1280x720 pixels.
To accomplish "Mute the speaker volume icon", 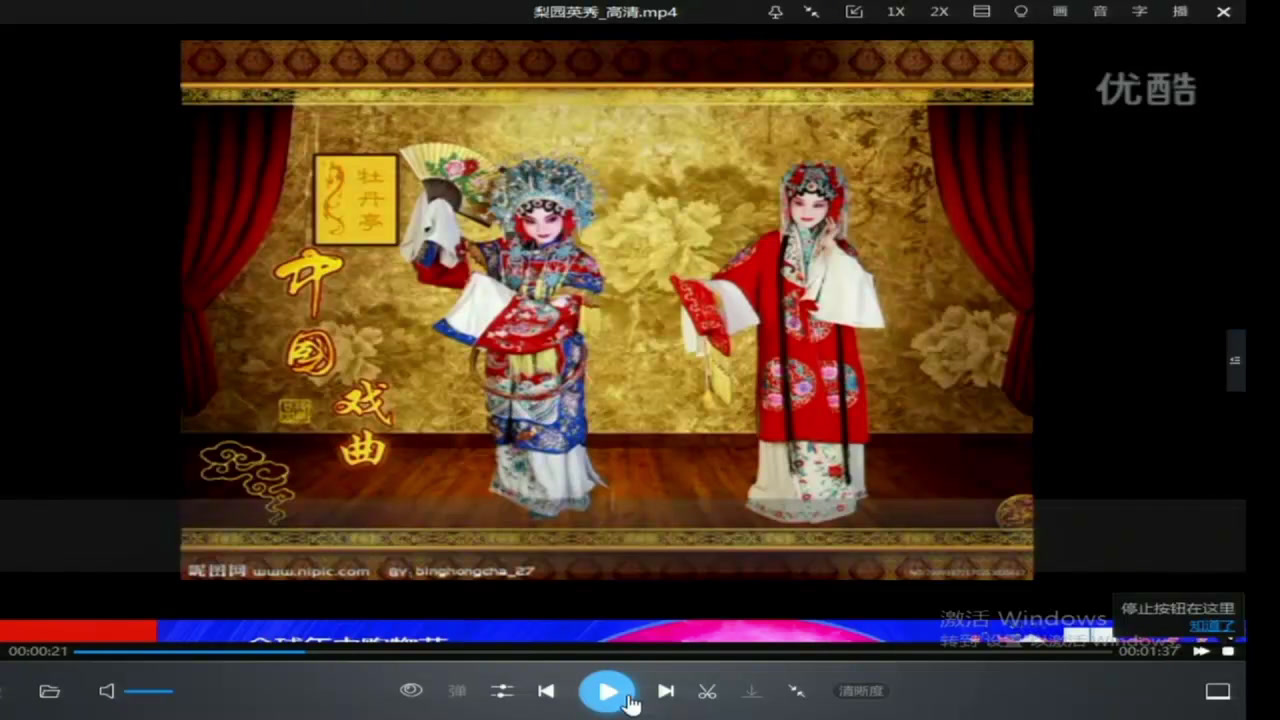I will point(107,691).
